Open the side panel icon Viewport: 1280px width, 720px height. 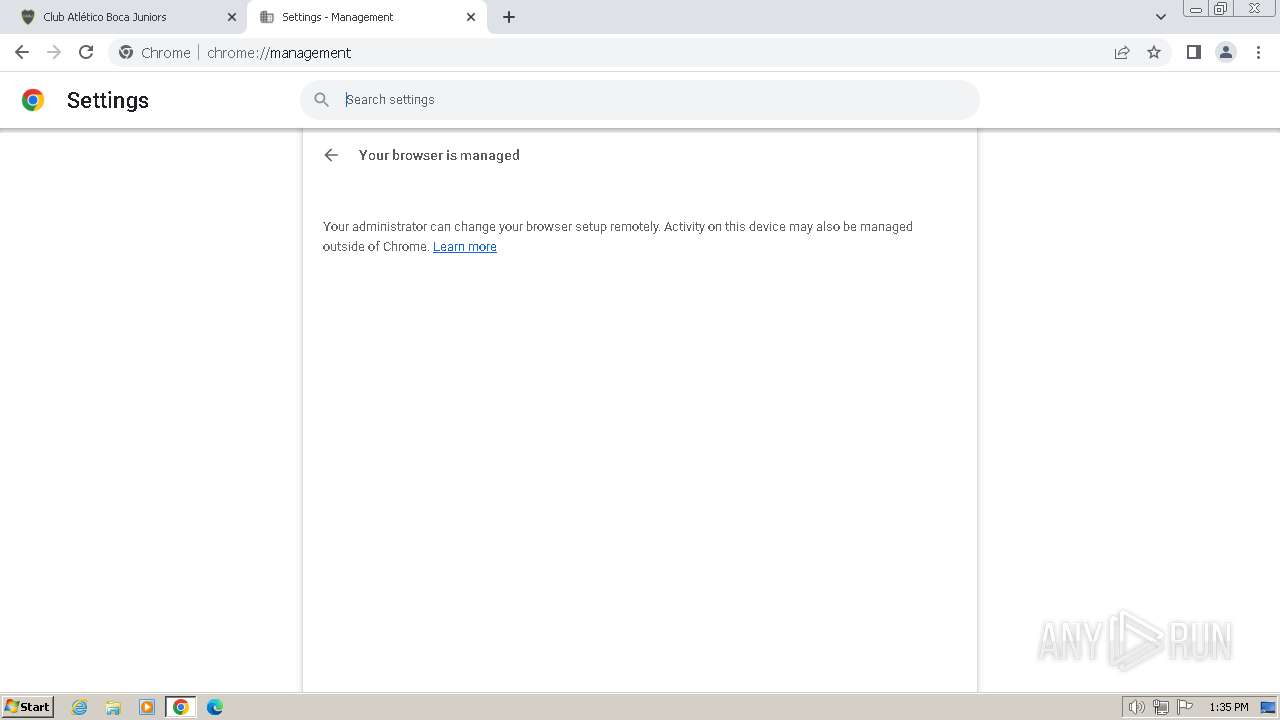pos(1193,52)
